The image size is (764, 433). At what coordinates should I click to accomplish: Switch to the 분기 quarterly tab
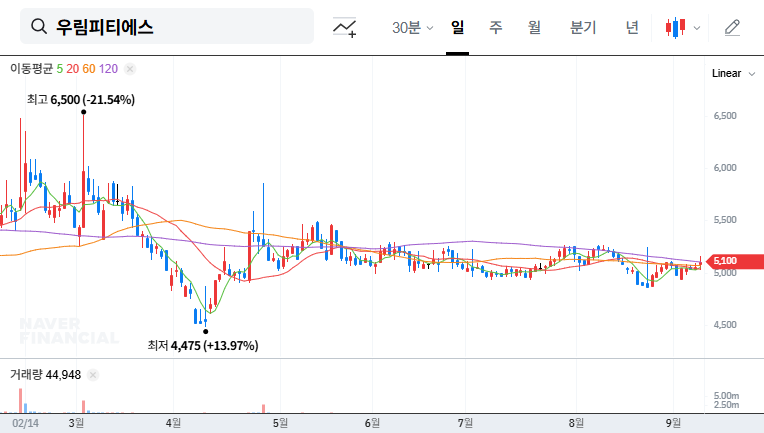coord(583,27)
